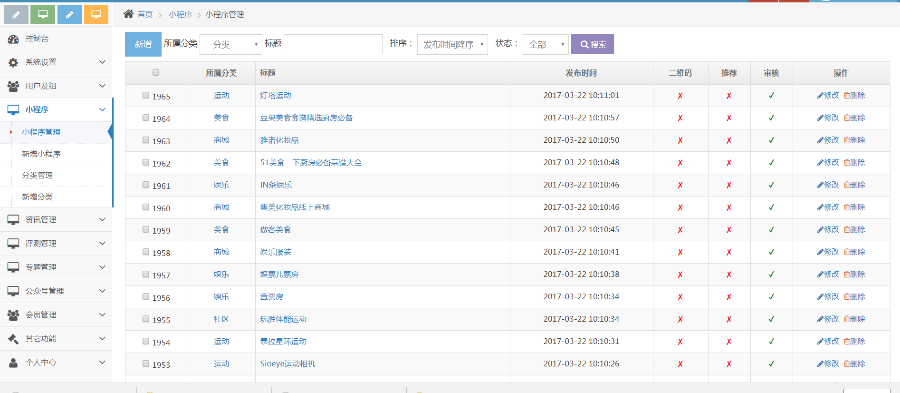Screen dimensions: 900x393
Task: Click the 用户及组 users icon
Action: click(x=13, y=86)
